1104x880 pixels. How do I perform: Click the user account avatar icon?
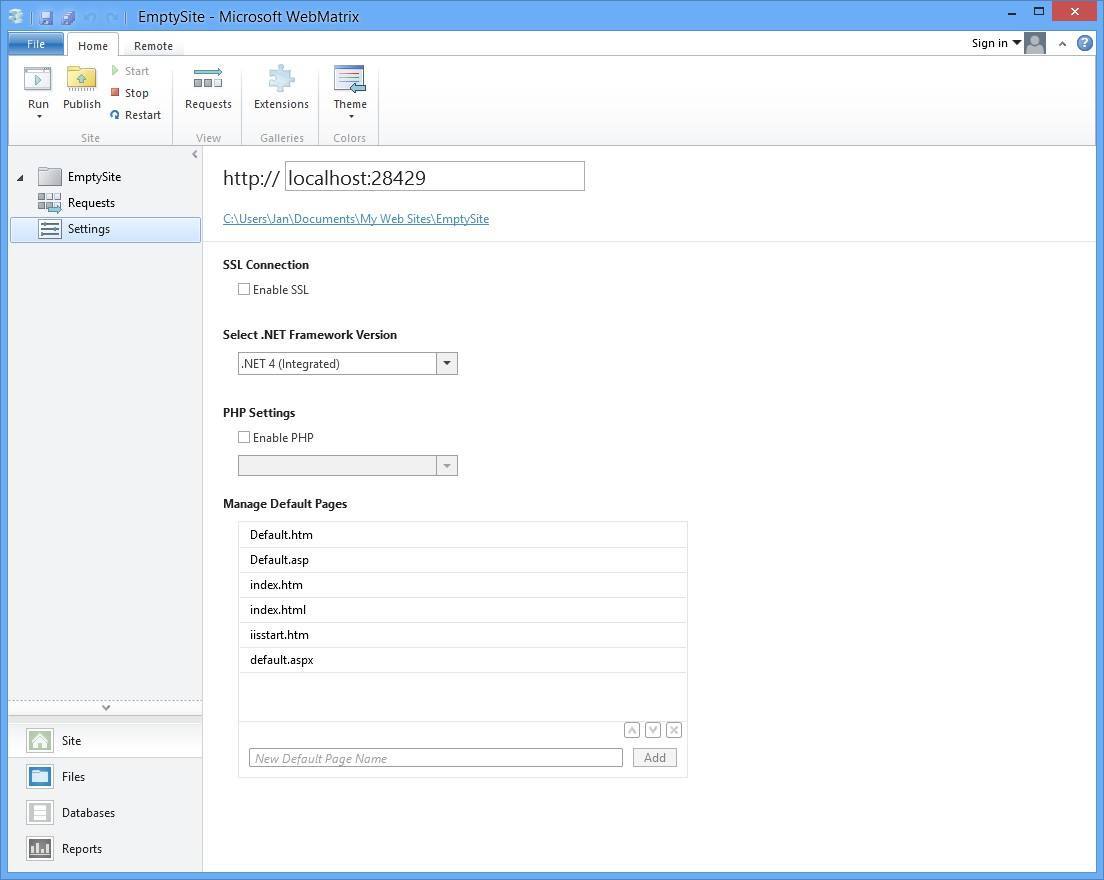point(1035,44)
